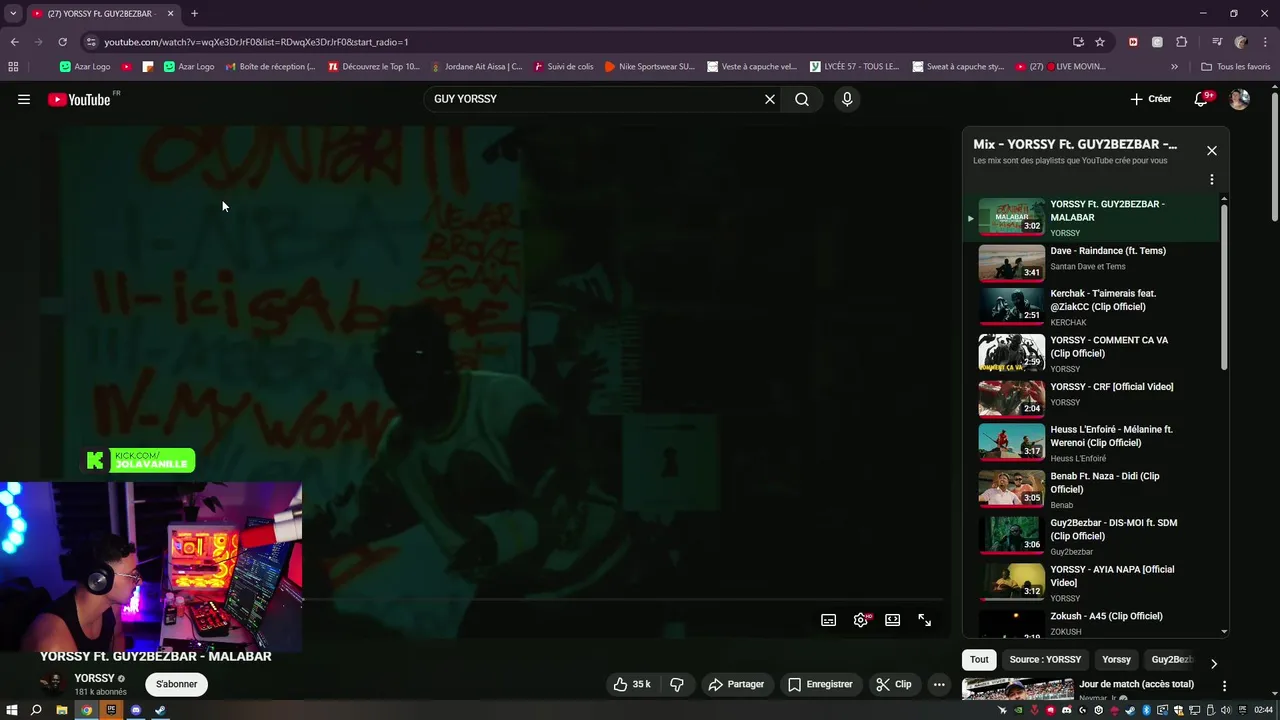Show more filter chips with the right chevron
The image size is (1280, 720).
coord(1214,663)
